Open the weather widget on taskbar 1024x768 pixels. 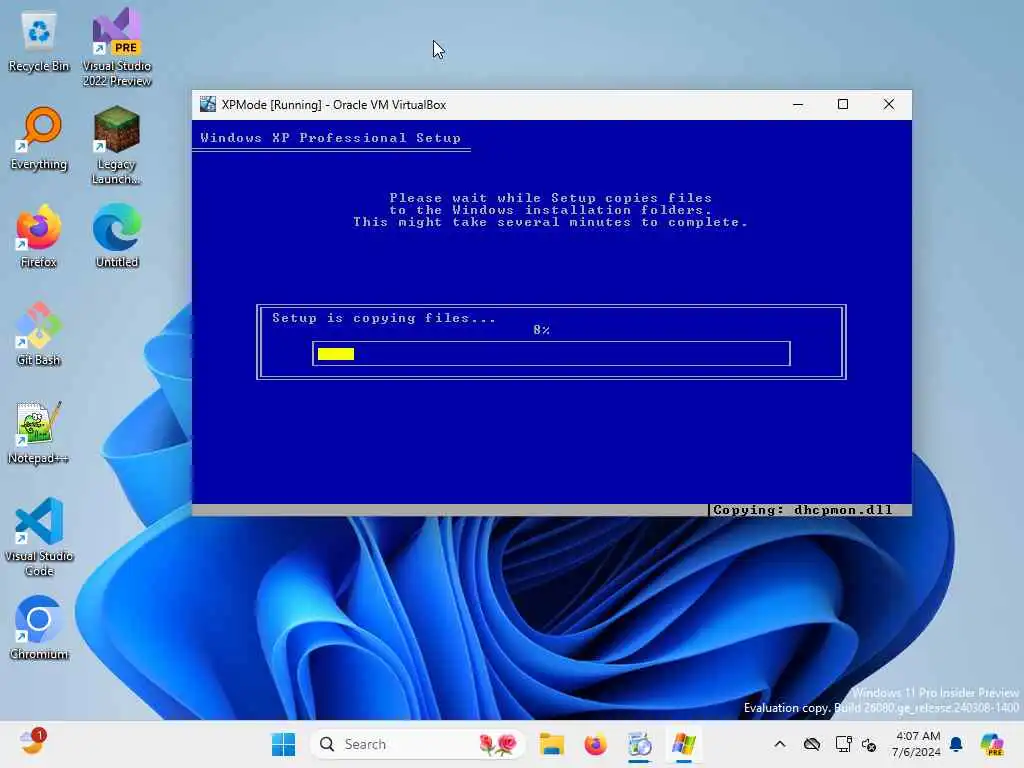32,743
